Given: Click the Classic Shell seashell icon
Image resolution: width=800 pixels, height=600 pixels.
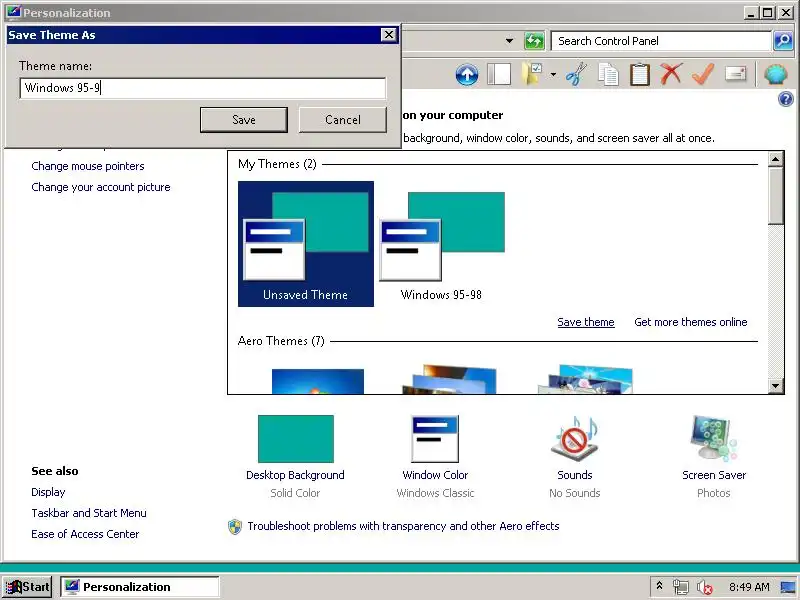Looking at the screenshot, I should 776,74.
